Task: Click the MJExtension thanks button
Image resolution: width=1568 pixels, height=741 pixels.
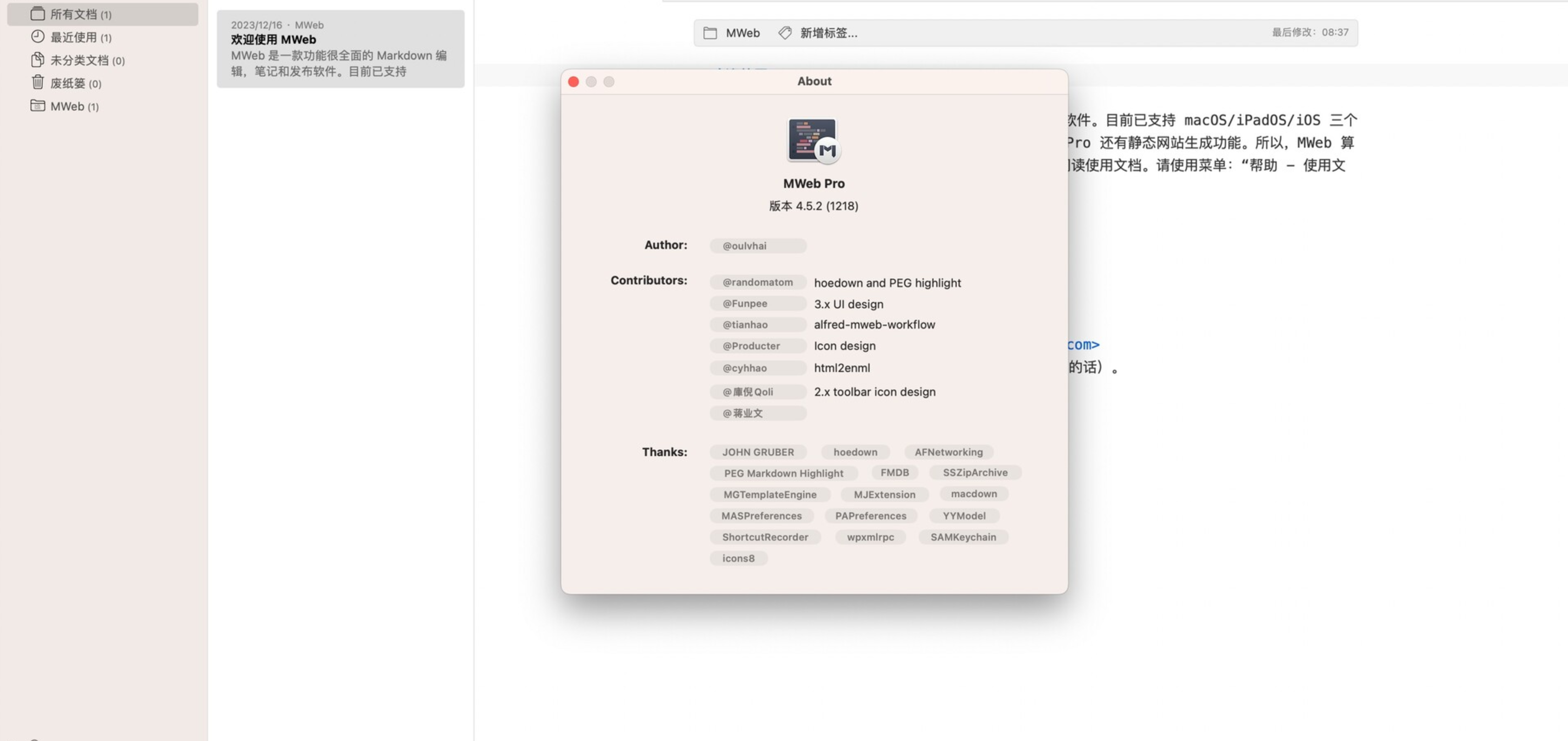Action: click(x=885, y=495)
